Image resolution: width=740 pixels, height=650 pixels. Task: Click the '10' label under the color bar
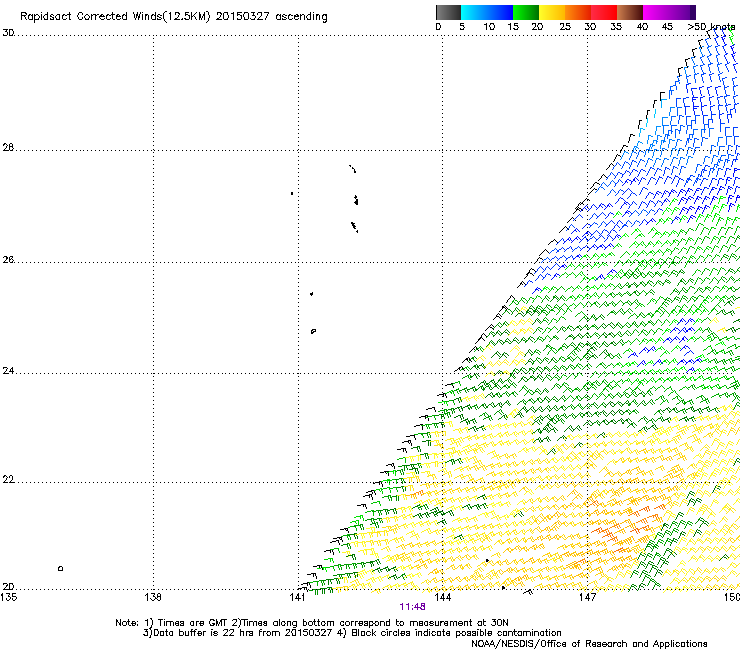point(489,27)
